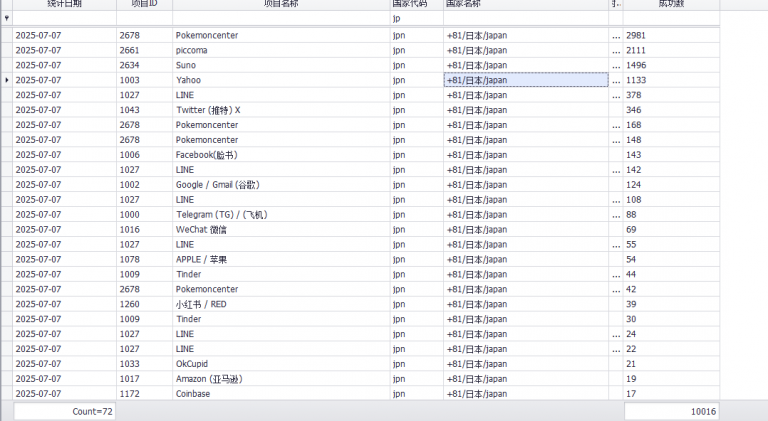Open the ellipsis button in the Yahoo row
Viewport: 768px width, 421px height.
tap(616, 80)
